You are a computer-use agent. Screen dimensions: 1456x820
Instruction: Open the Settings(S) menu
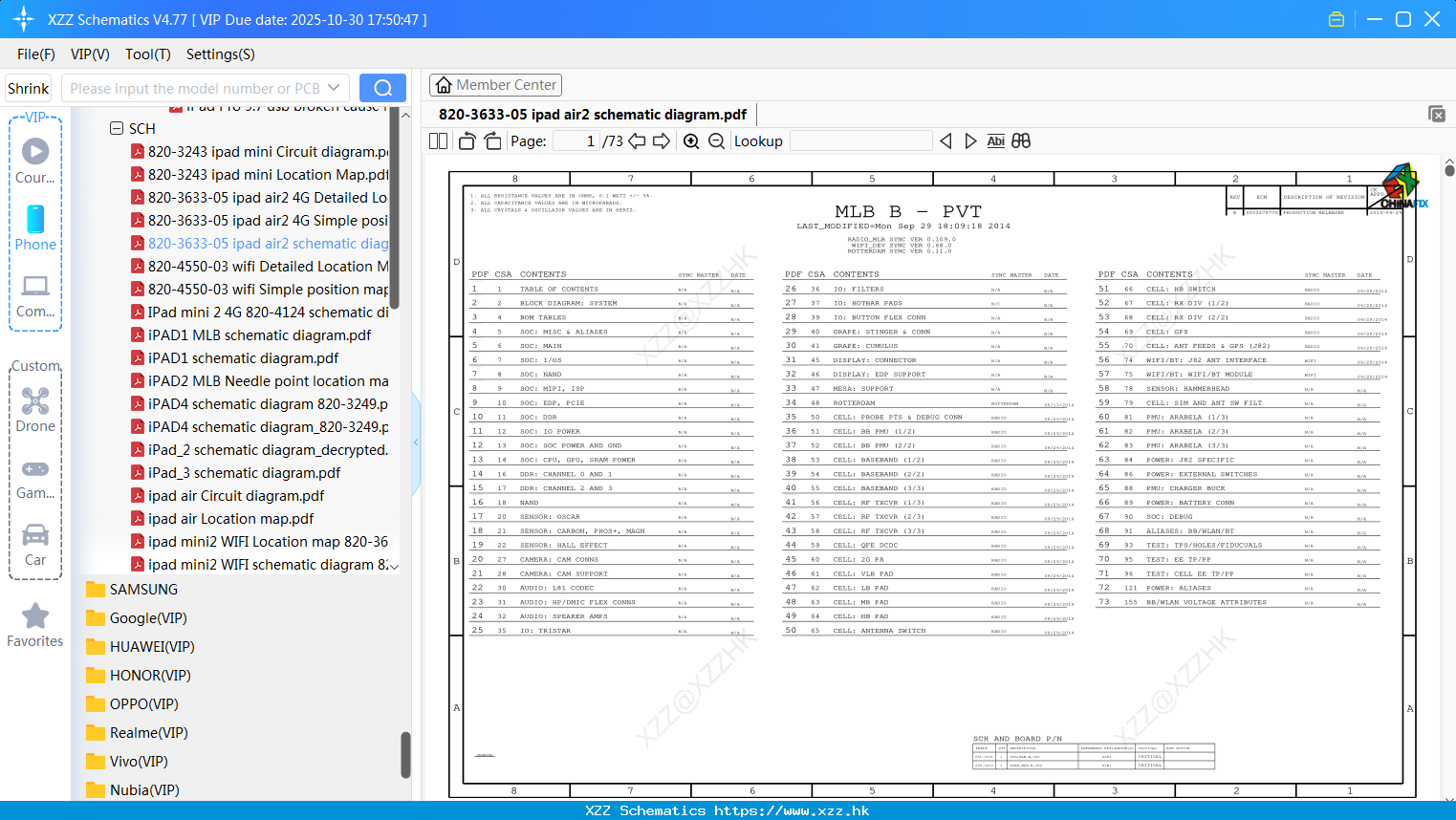pos(221,54)
